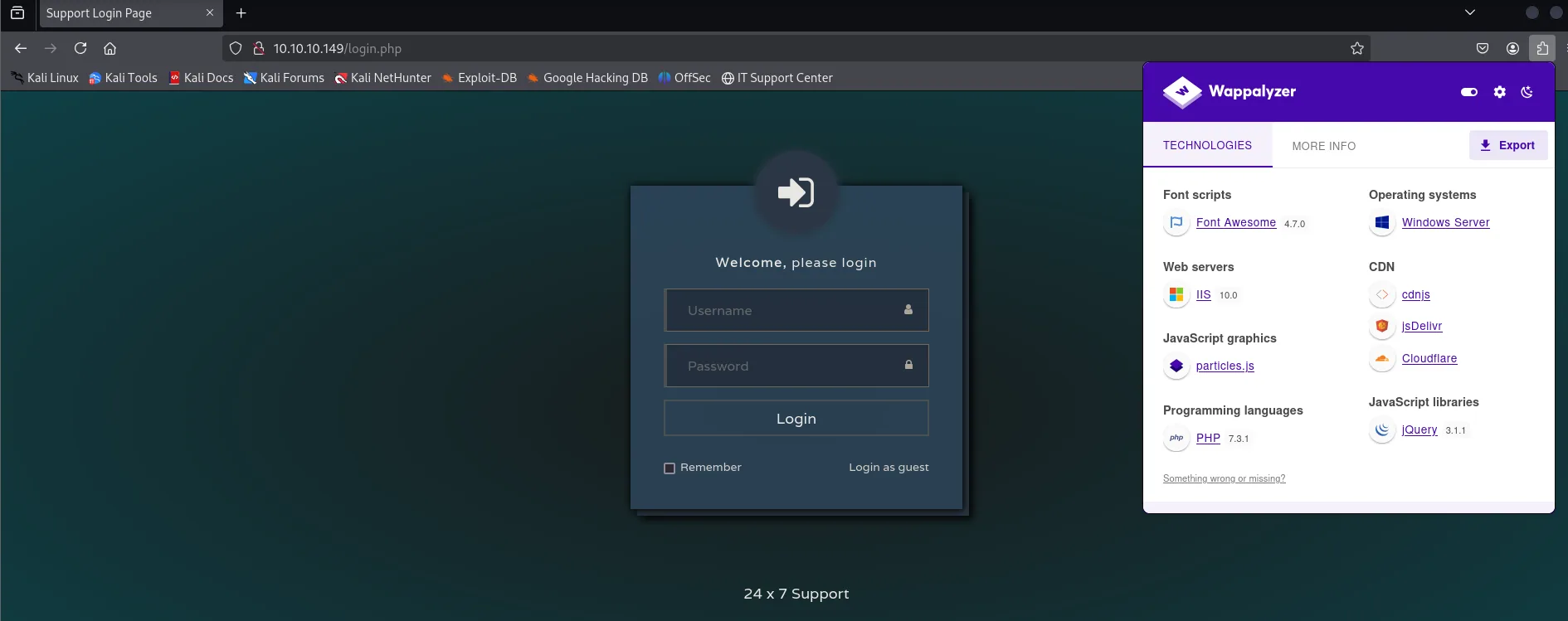
Task: Bookmark this page with the star icon
Action: pyautogui.click(x=1357, y=48)
